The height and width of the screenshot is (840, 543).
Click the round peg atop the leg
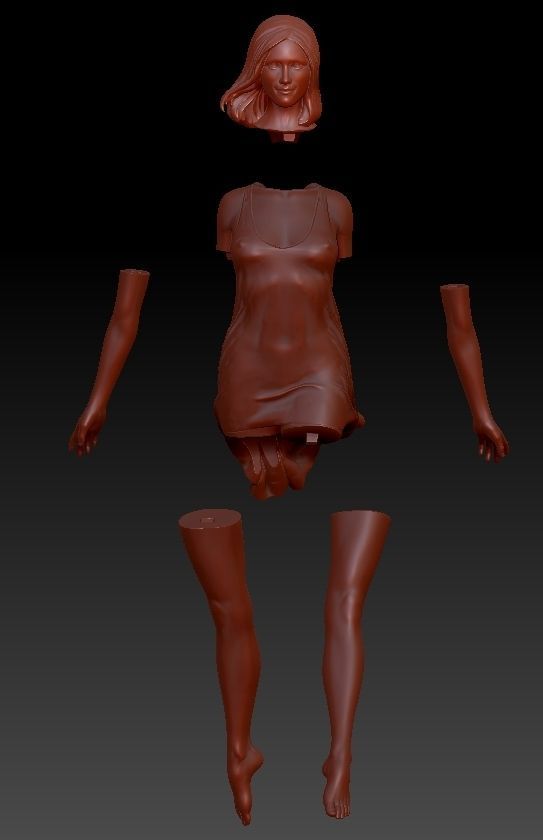[x=209, y=520]
